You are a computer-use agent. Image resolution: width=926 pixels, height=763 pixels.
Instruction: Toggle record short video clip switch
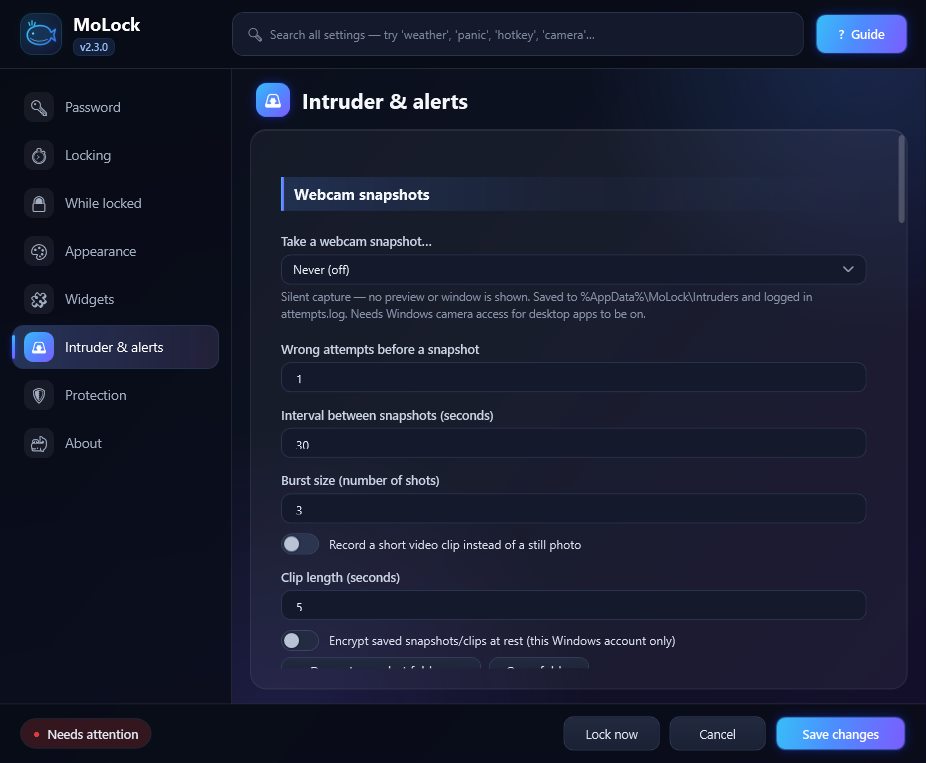click(300, 544)
